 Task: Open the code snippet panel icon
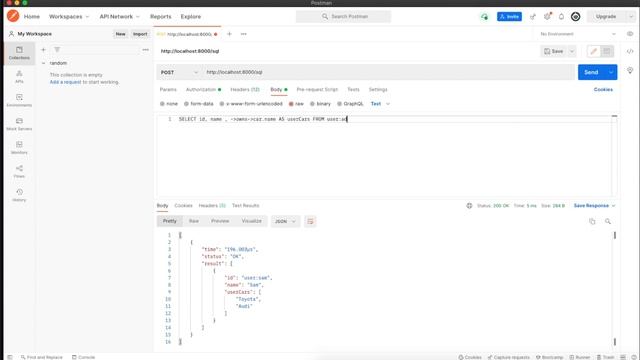point(630,51)
